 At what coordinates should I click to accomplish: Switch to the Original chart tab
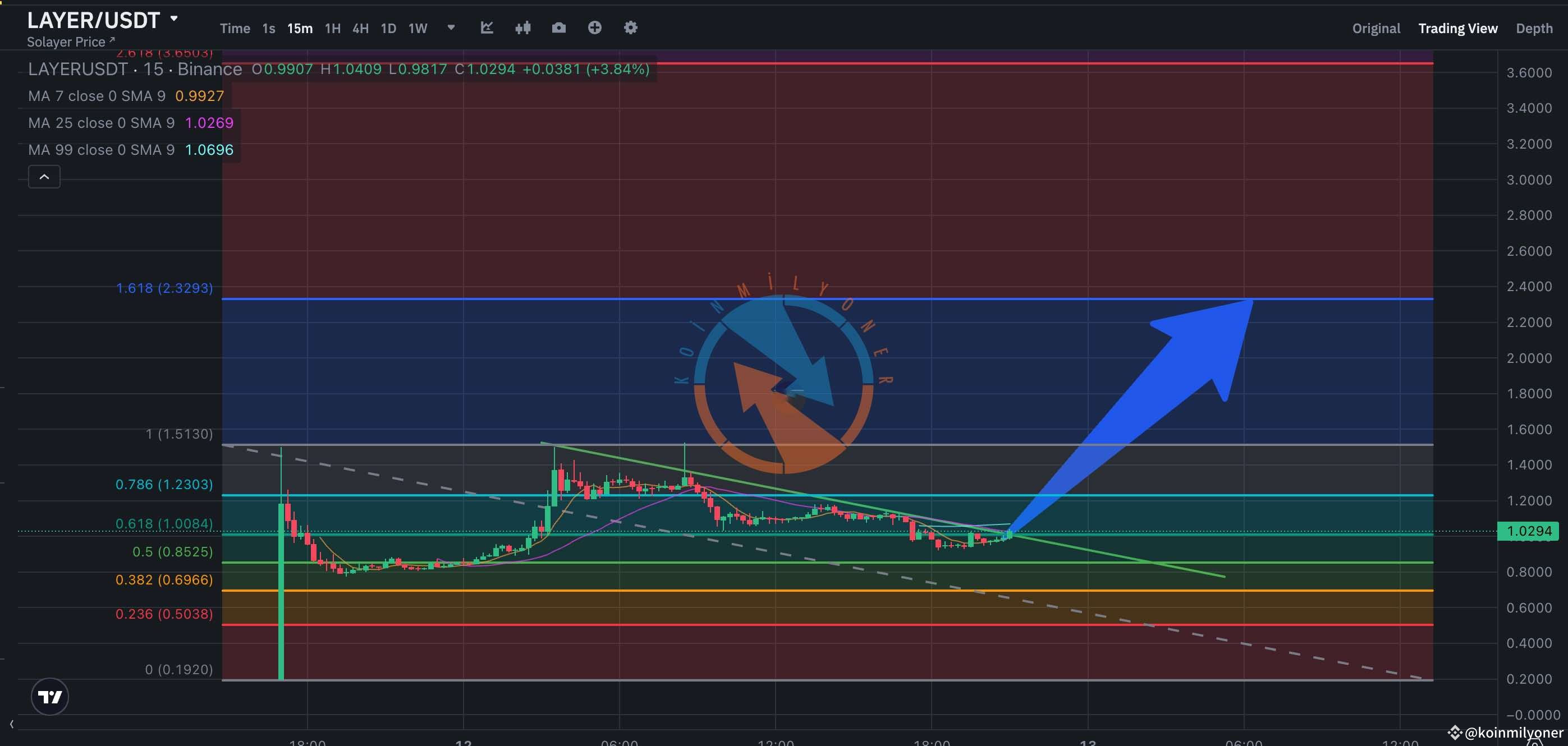point(1376,28)
